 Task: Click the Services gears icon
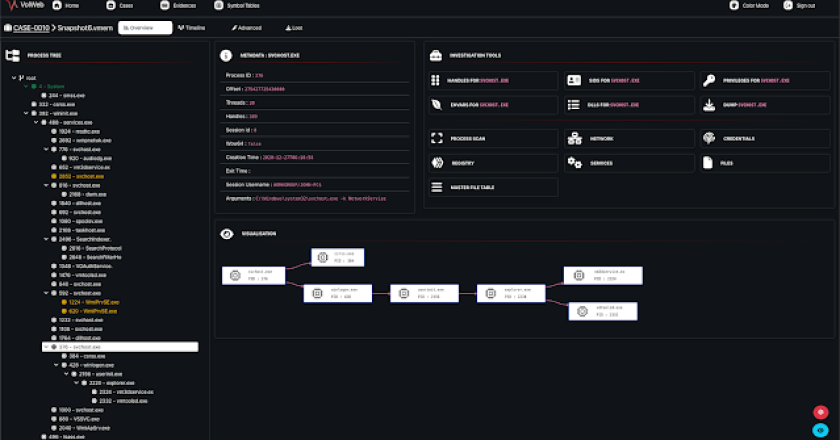574,162
